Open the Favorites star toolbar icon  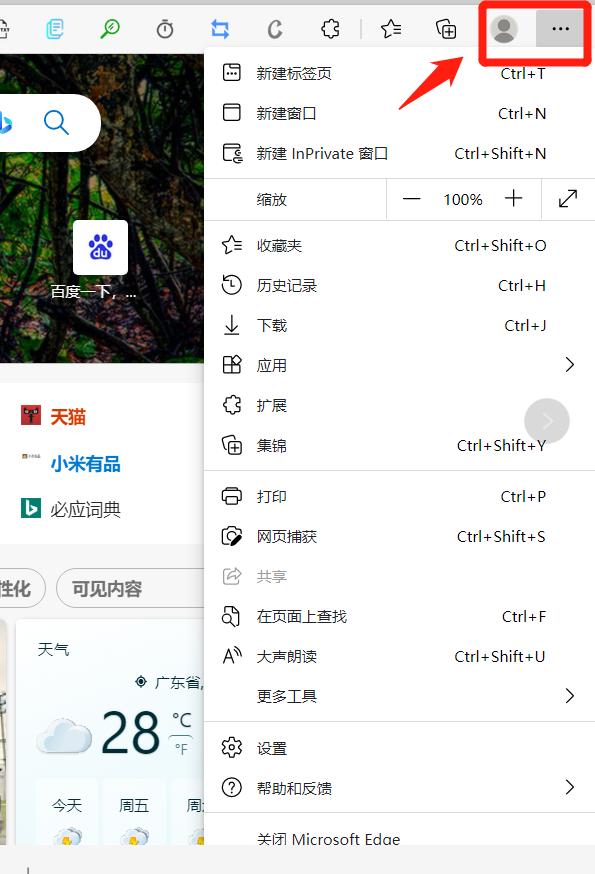click(x=391, y=28)
